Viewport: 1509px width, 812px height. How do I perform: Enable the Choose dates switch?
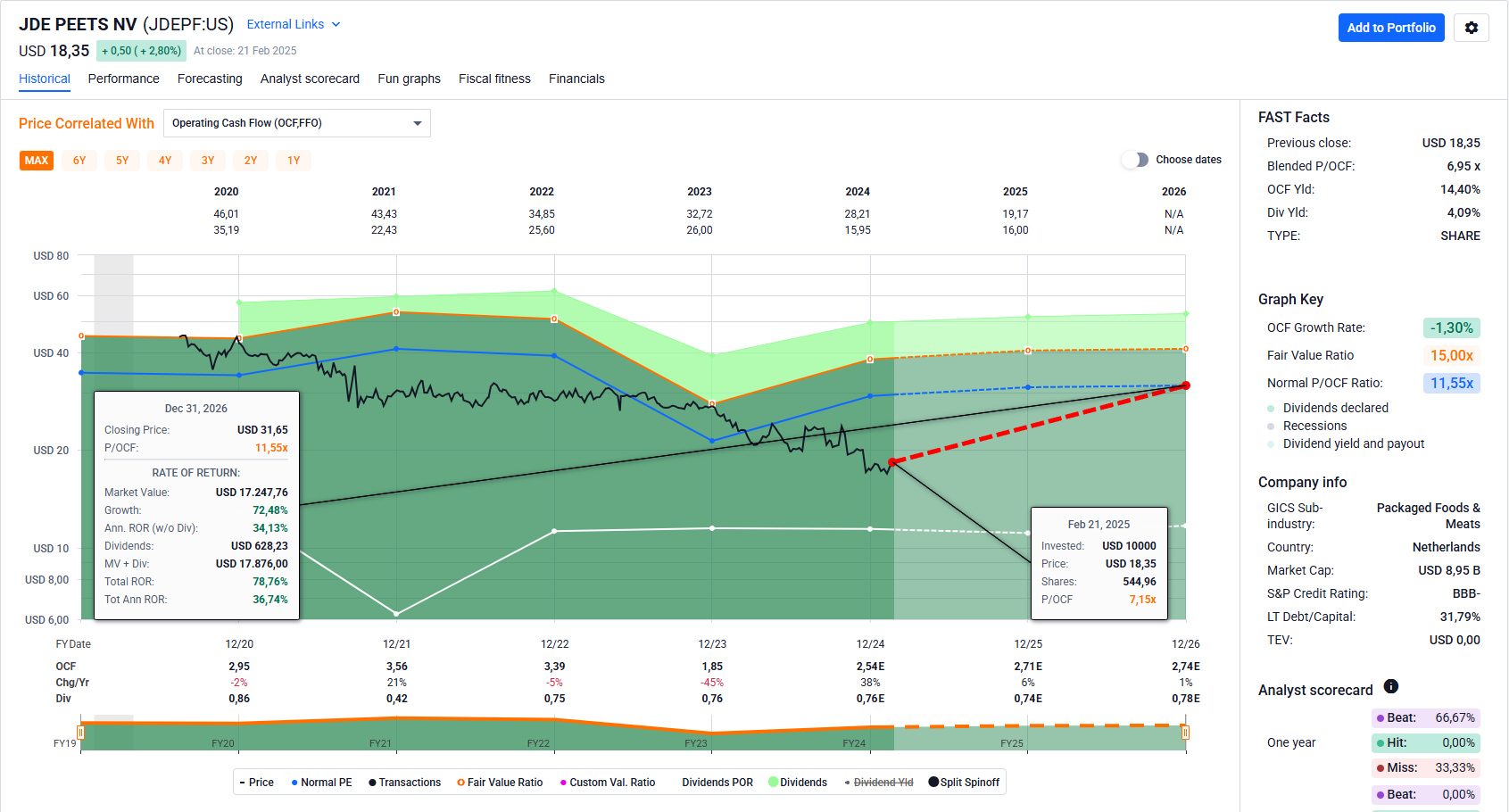[x=1135, y=160]
